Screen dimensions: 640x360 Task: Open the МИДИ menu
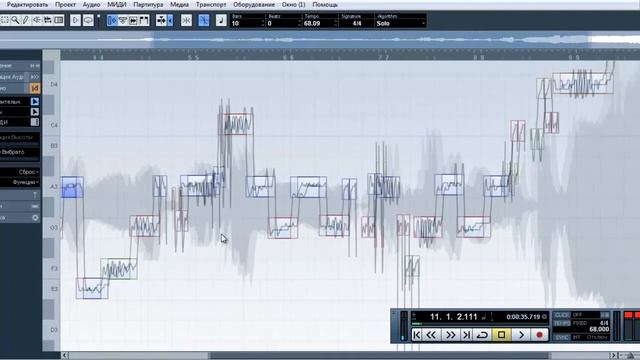pyautogui.click(x=117, y=4)
